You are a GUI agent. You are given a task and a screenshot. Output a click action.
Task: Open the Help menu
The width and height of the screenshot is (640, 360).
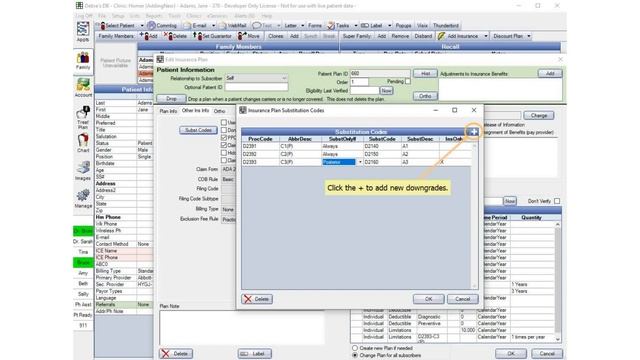(267, 16)
